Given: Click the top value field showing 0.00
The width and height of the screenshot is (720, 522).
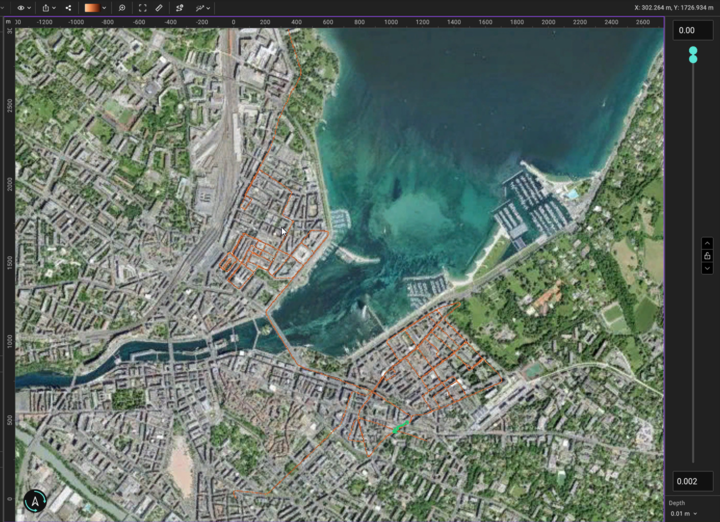Looking at the screenshot, I should (x=692, y=30).
